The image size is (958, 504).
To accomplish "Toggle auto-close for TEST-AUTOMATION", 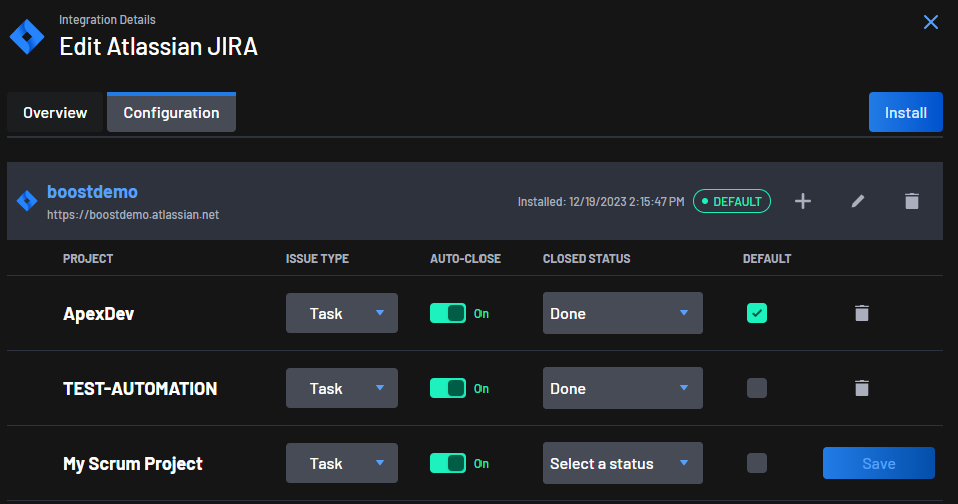I will click(448, 388).
